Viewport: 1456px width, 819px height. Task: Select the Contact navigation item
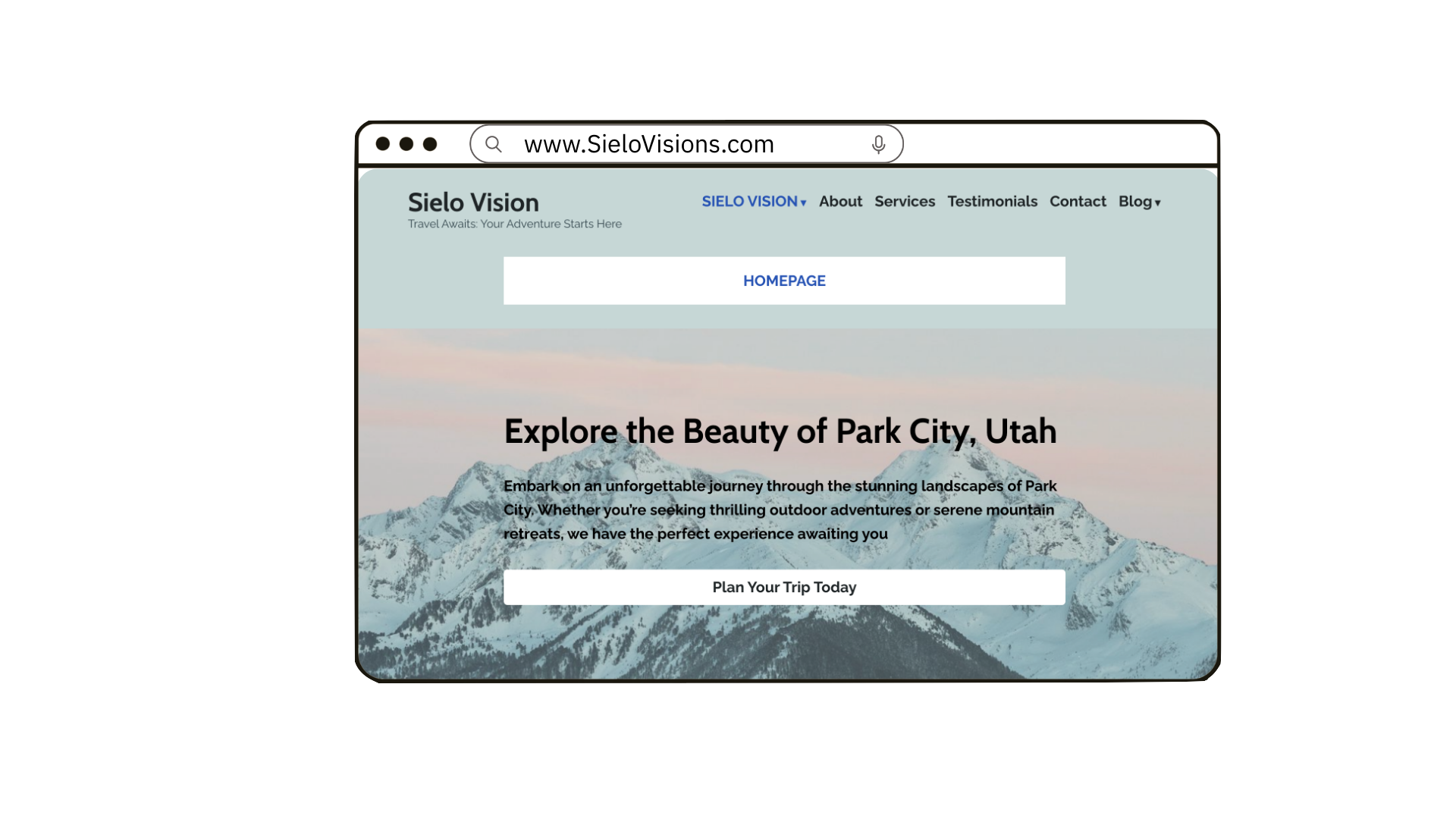point(1078,202)
